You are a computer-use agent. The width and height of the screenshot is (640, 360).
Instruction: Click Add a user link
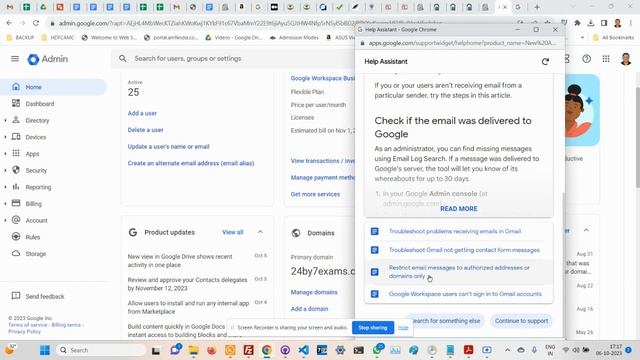click(x=142, y=113)
